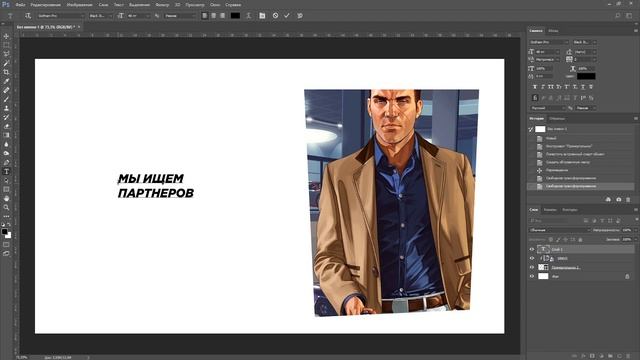640x360 pixels.
Task: Open language dropdown in Character panel
Action: pos(548,108)
